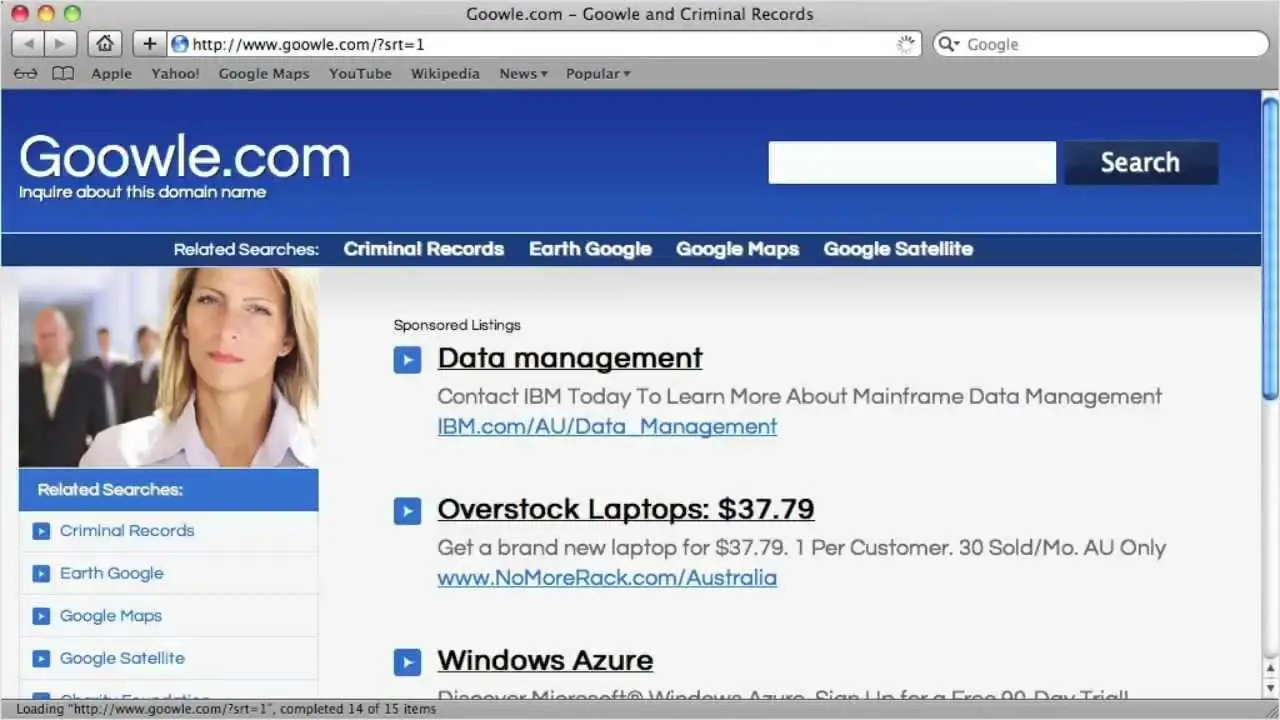
Task: Open Google Maps in top related searches bar
Action: 738,249
